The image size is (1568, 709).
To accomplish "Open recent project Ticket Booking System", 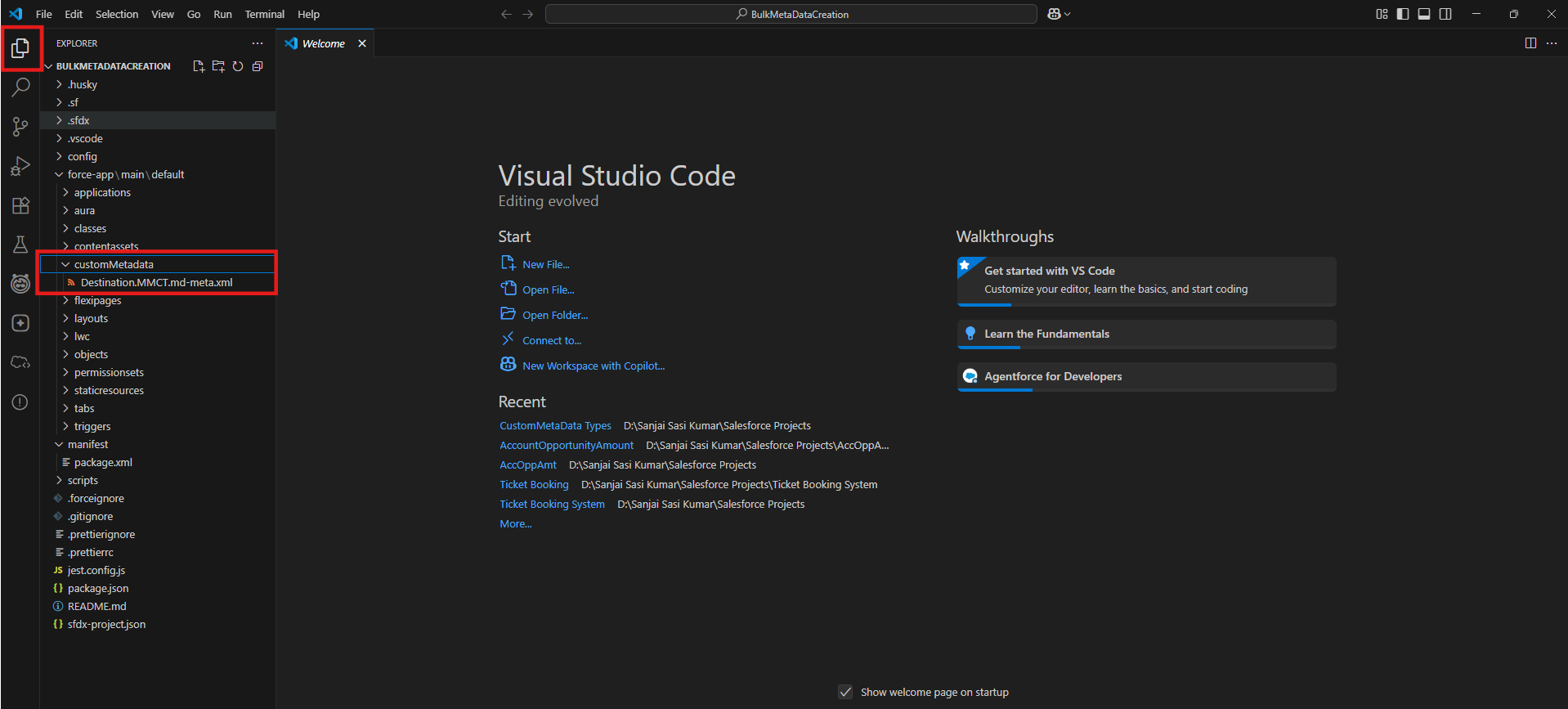I will (x=552, y=504).
